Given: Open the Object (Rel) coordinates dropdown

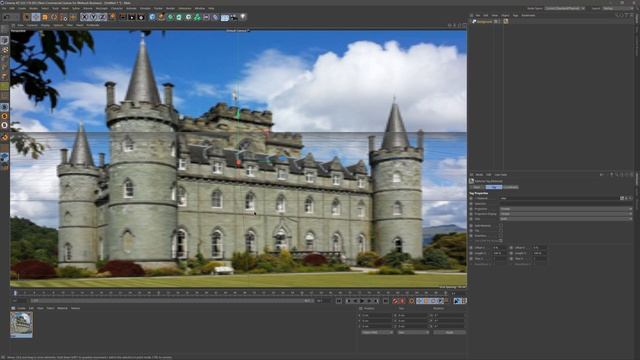Looking at the screenshot, I should [x=377, y=332].
